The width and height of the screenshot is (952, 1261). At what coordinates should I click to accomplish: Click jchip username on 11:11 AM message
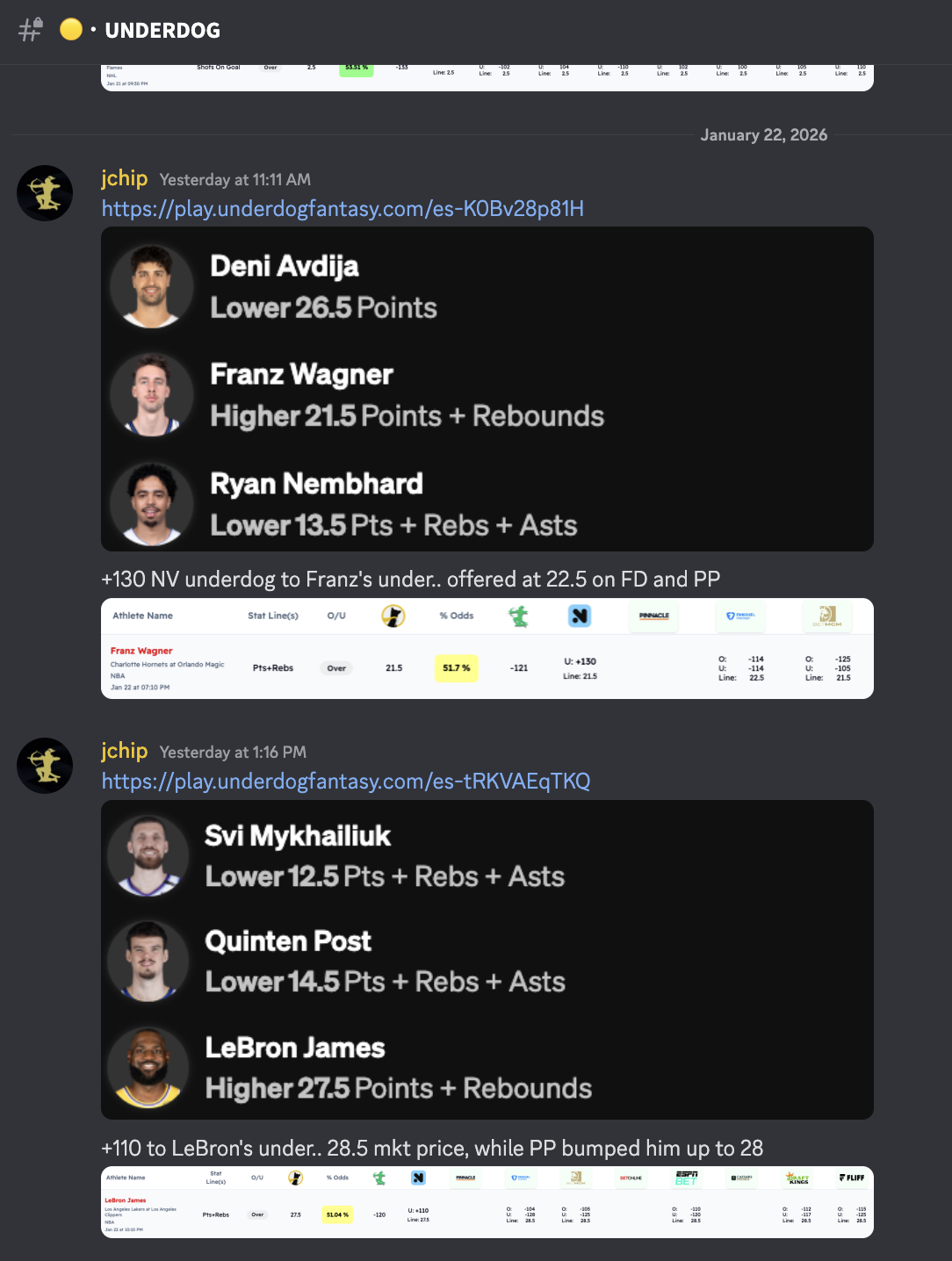point(124,178)
